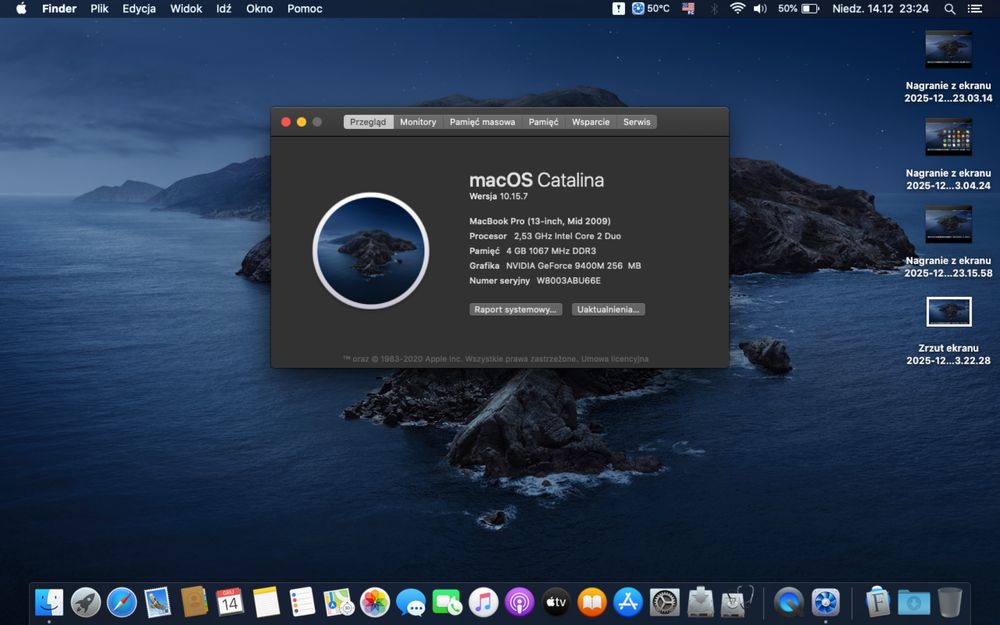The height and width of the screenshot is (625, 1000).
Task: Open the Trash in the Dock
Action: 950,602
